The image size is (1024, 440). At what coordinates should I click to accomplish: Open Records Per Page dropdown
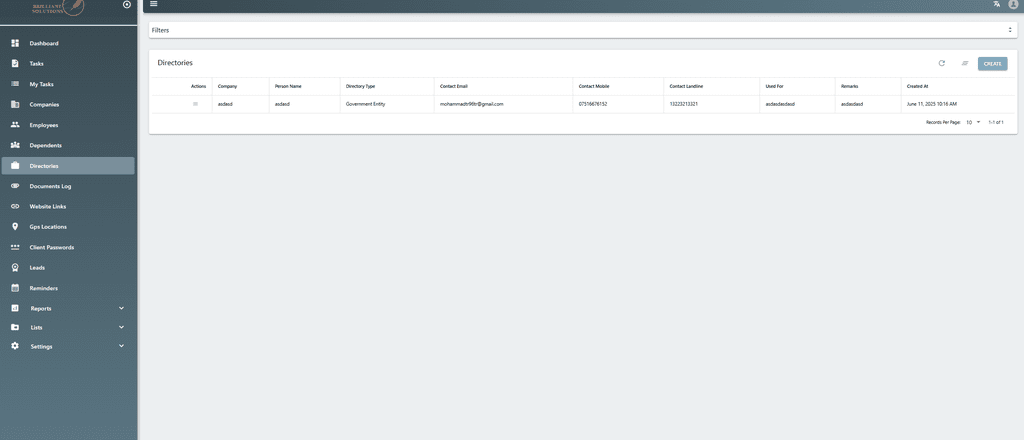pyautogui.click(x=974, y=122)
